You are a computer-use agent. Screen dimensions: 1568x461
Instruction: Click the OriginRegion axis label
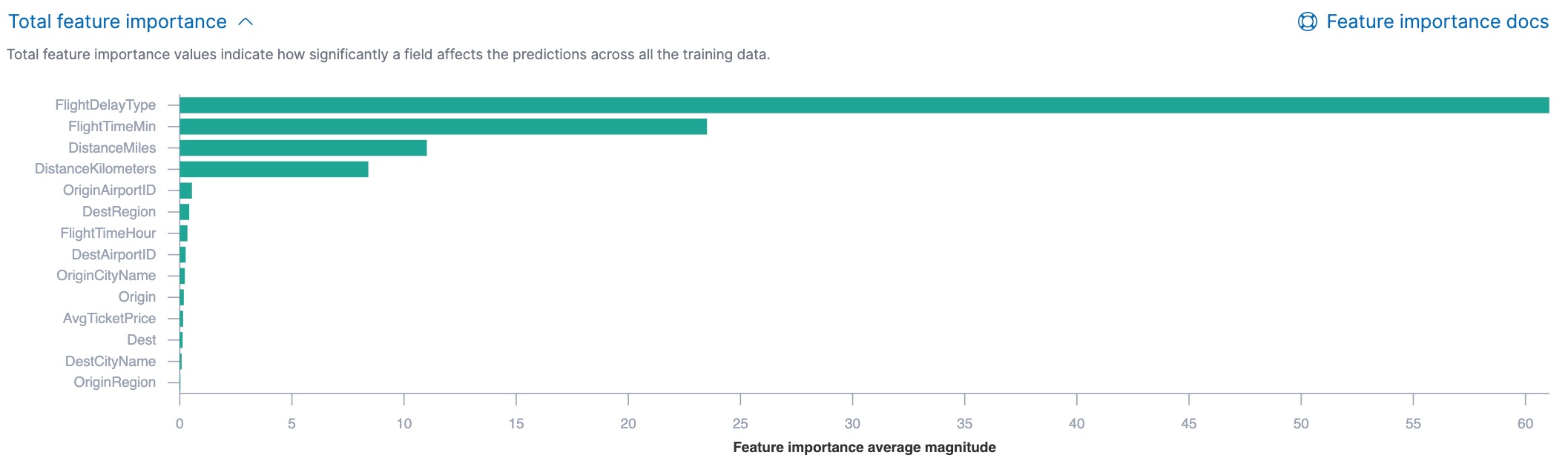(x=115, y=382)
